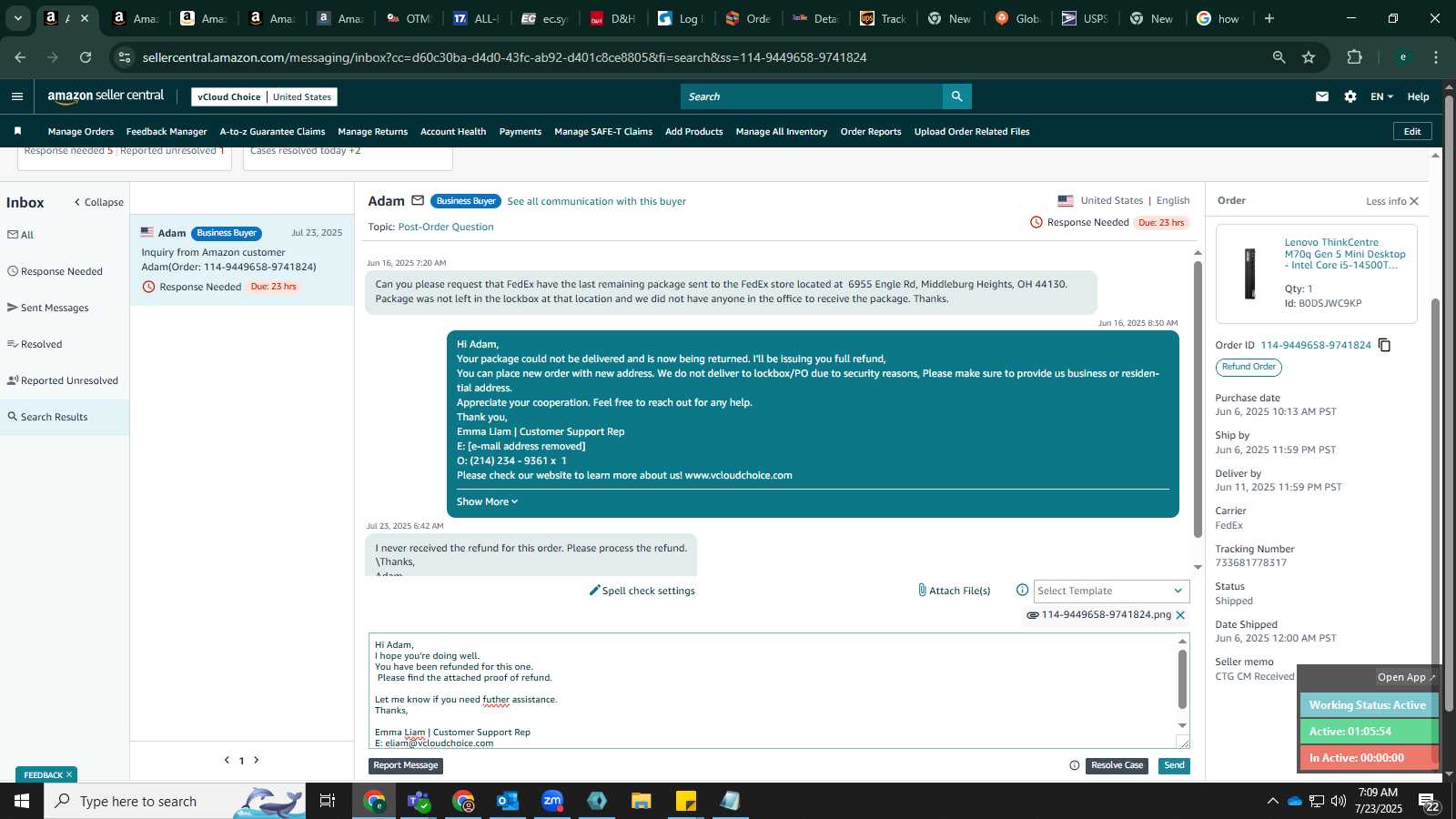Viewport: 1456px width, 819px height.
Task: Select the Response Needed inbox filter
Action: 55,271
